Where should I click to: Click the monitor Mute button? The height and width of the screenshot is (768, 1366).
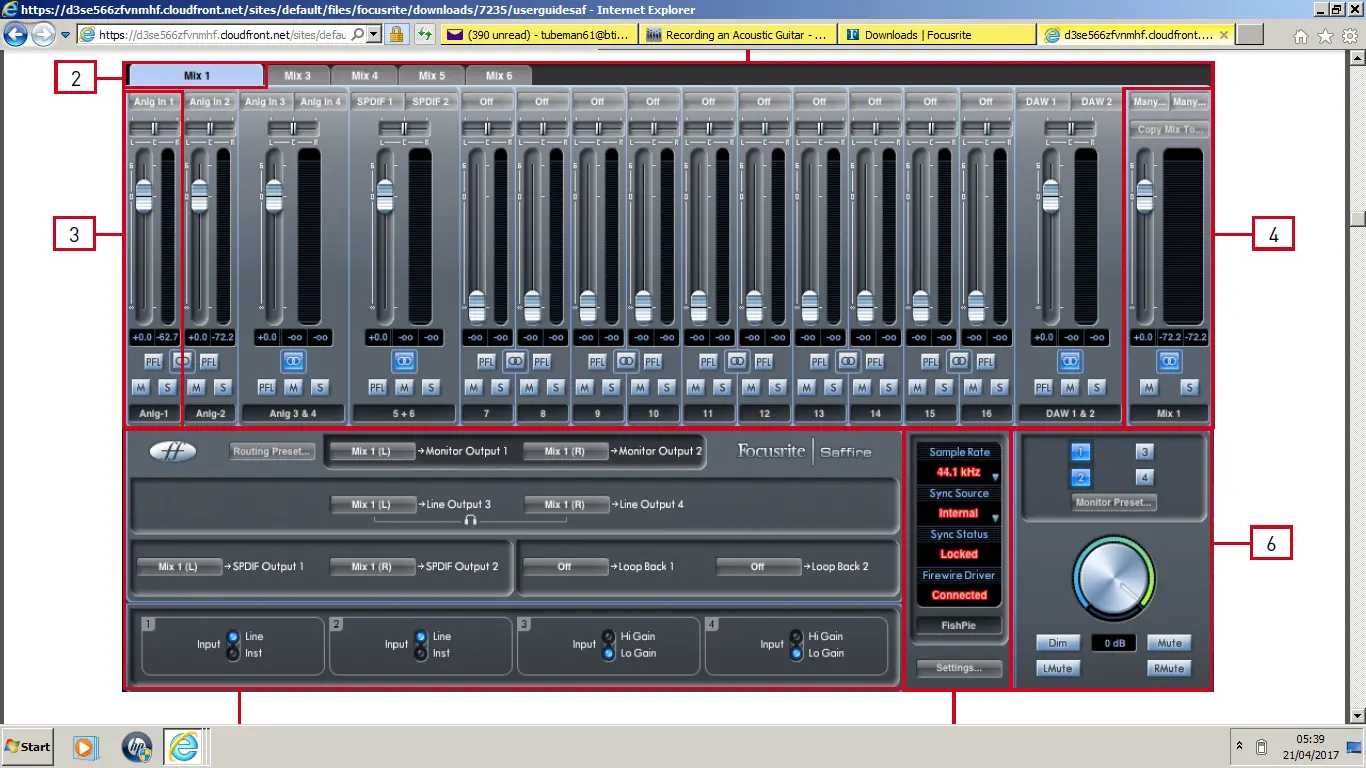[1169, 643]
